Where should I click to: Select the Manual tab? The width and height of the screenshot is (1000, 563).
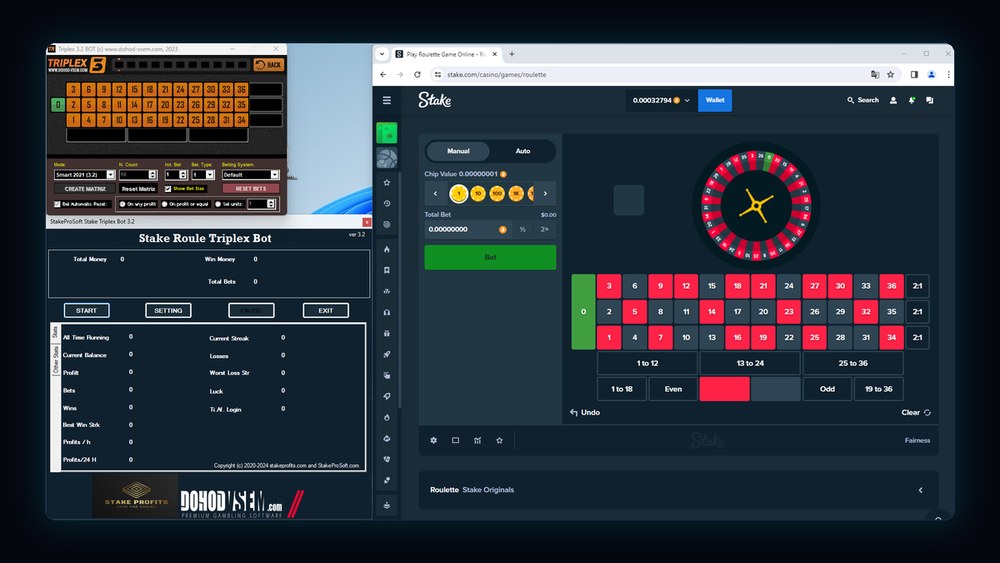[458, 151]
